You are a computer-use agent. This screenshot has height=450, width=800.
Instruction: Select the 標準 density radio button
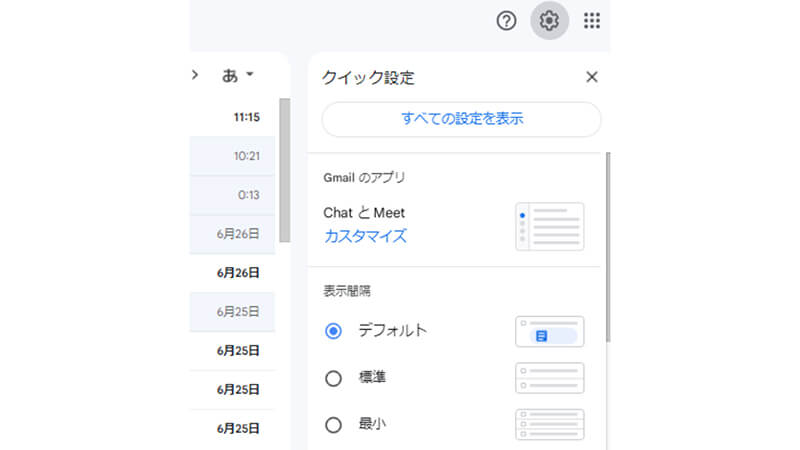(334, 378)
